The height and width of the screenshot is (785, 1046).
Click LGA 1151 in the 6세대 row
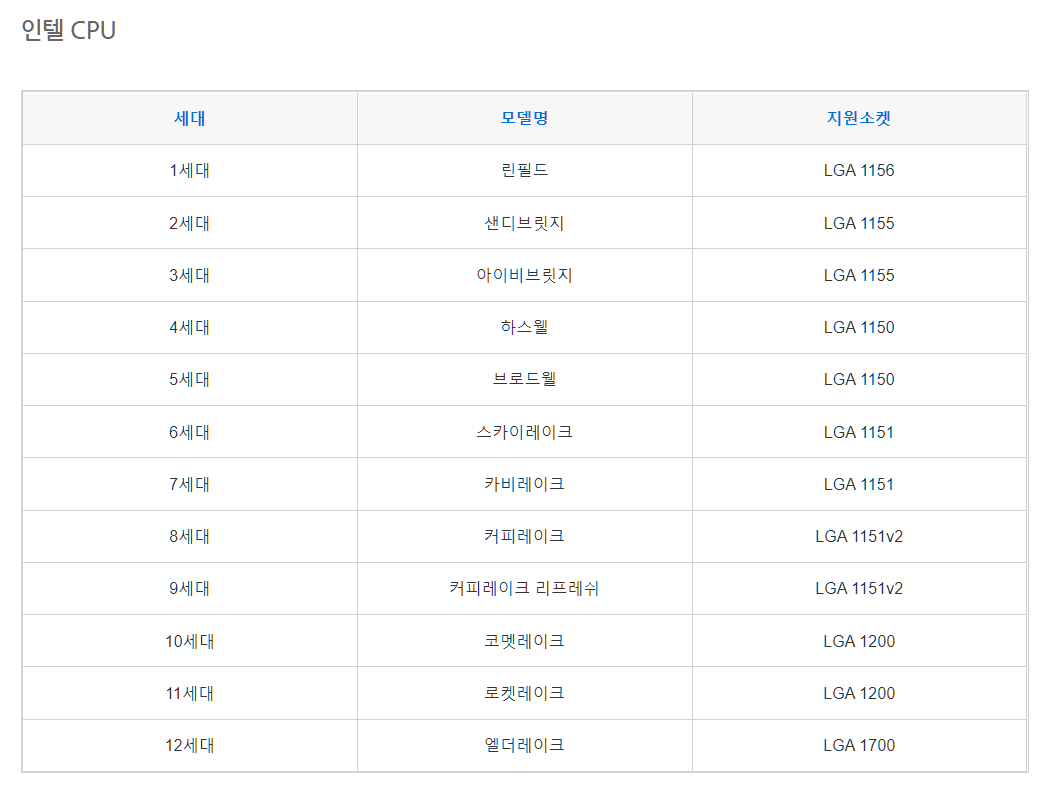(x=859, y=432)
